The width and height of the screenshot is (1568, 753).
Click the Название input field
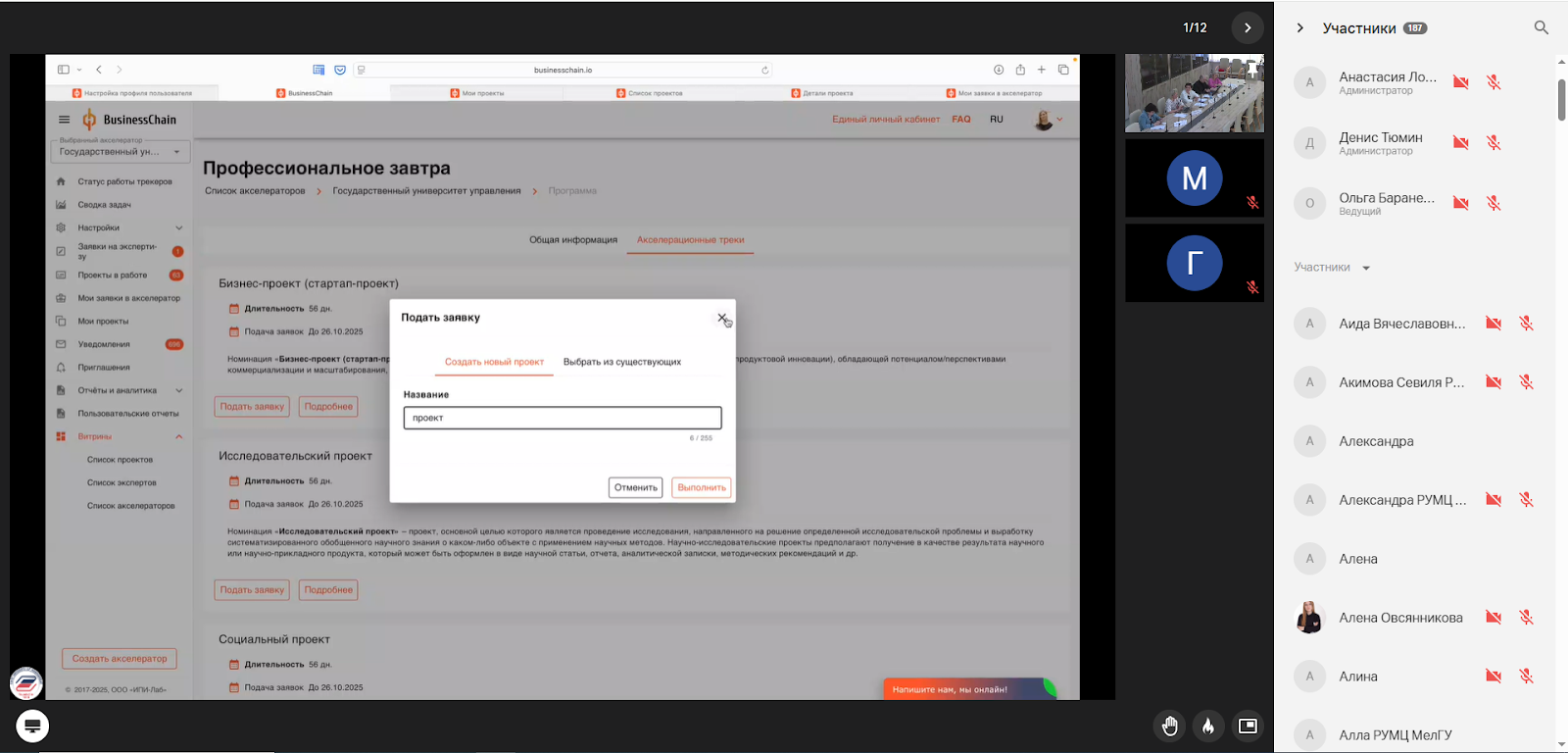[x=562, y=418]
